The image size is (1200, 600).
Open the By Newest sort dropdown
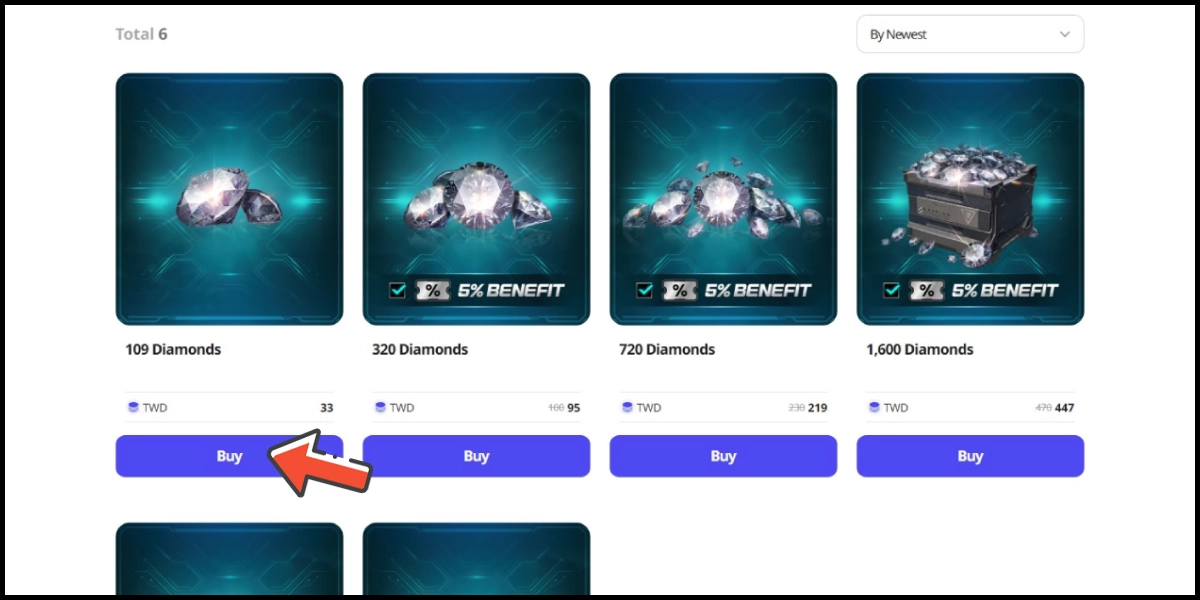(x=970, y=34)
